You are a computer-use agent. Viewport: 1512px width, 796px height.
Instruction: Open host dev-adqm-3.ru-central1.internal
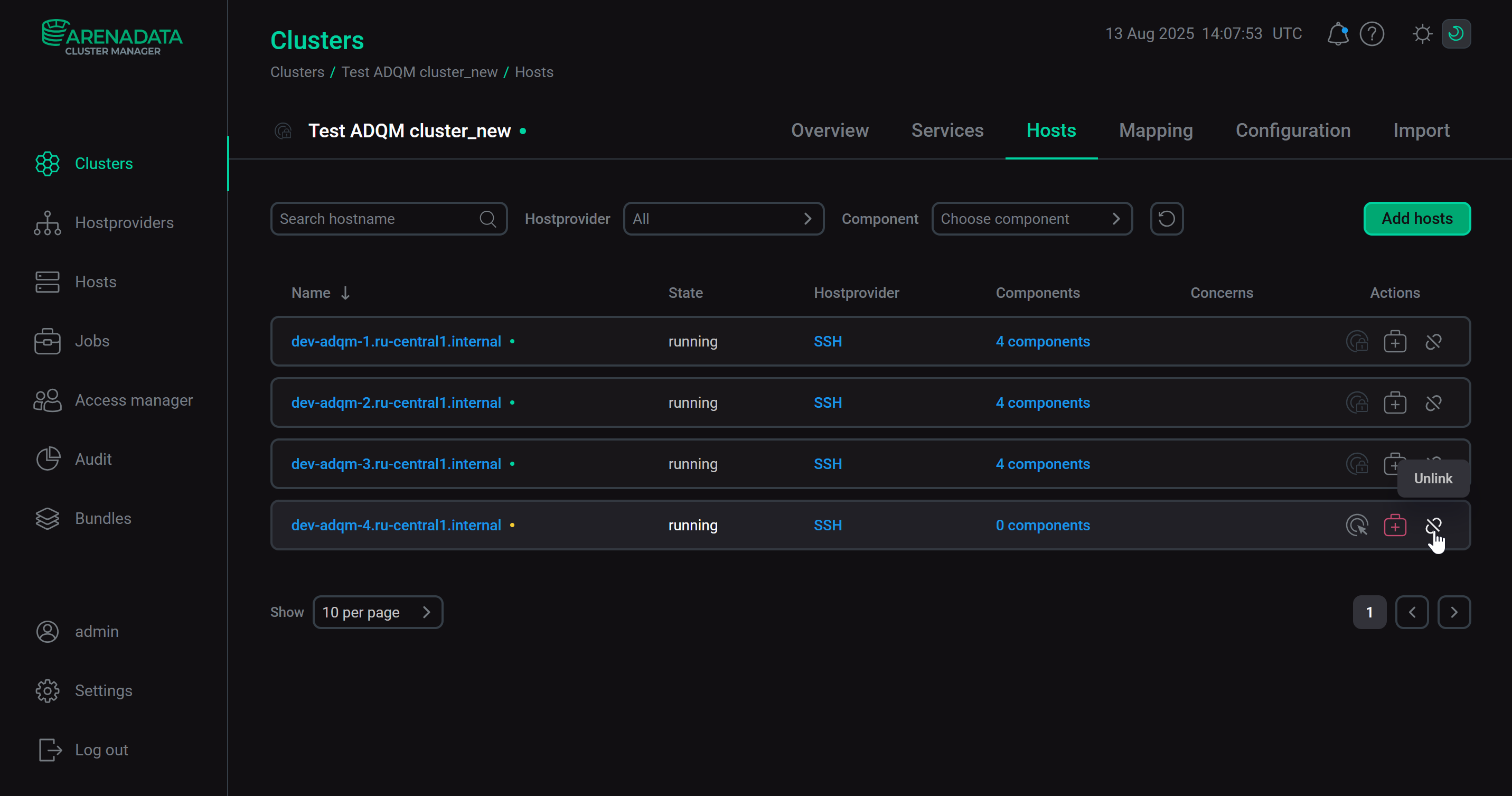[x=396, y=464]
